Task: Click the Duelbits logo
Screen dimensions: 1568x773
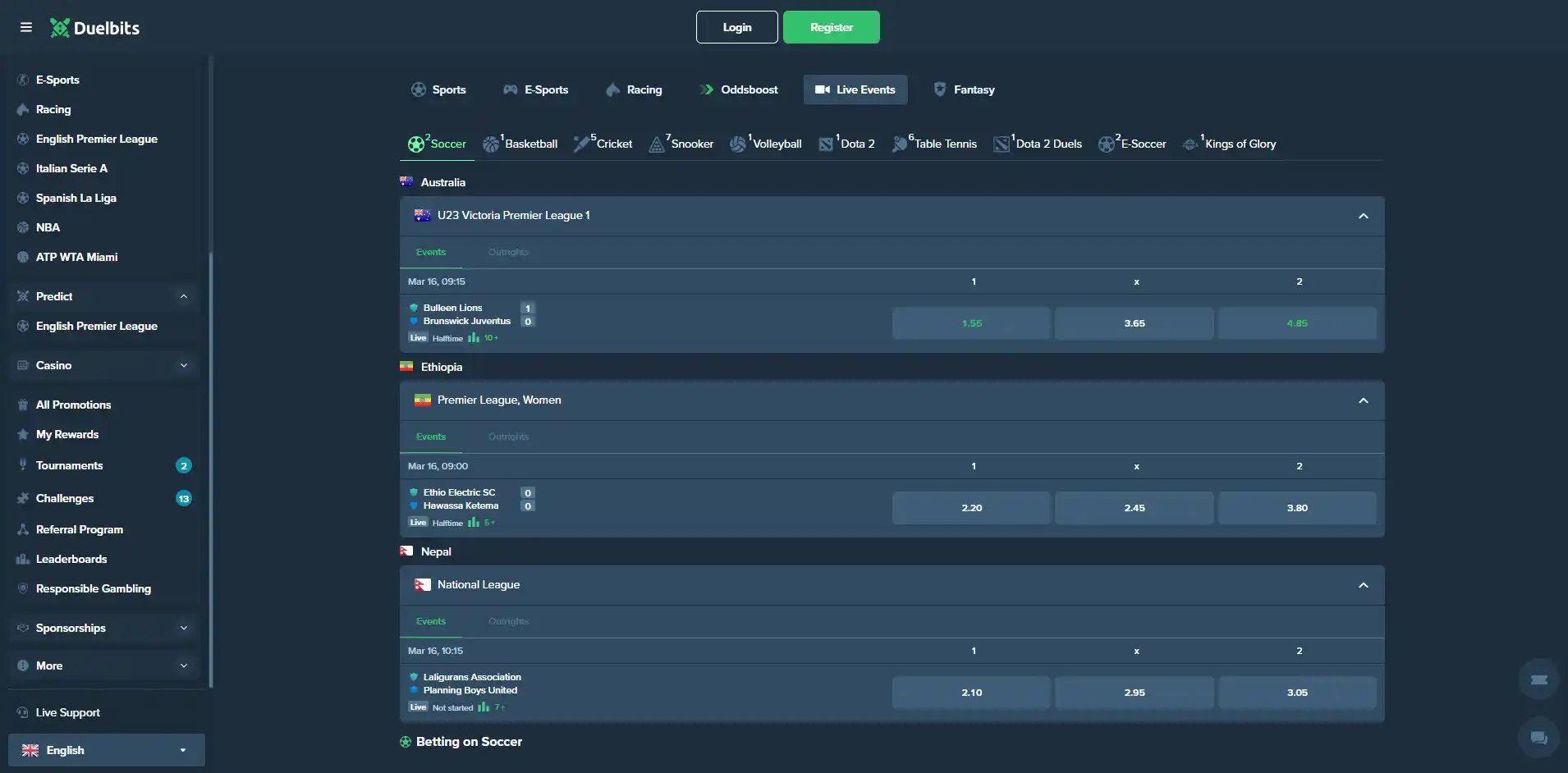Action: [94, 28]
